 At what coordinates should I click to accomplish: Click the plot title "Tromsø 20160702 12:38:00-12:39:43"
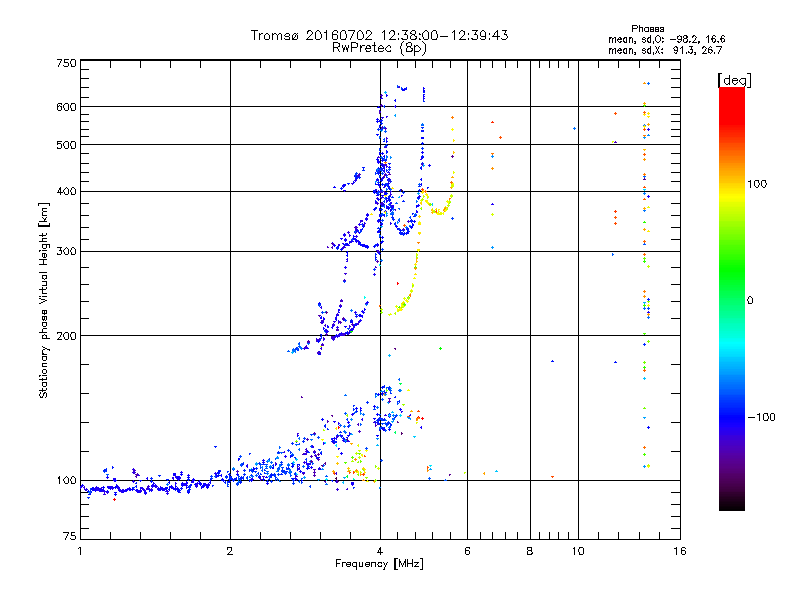click(380, 35)
